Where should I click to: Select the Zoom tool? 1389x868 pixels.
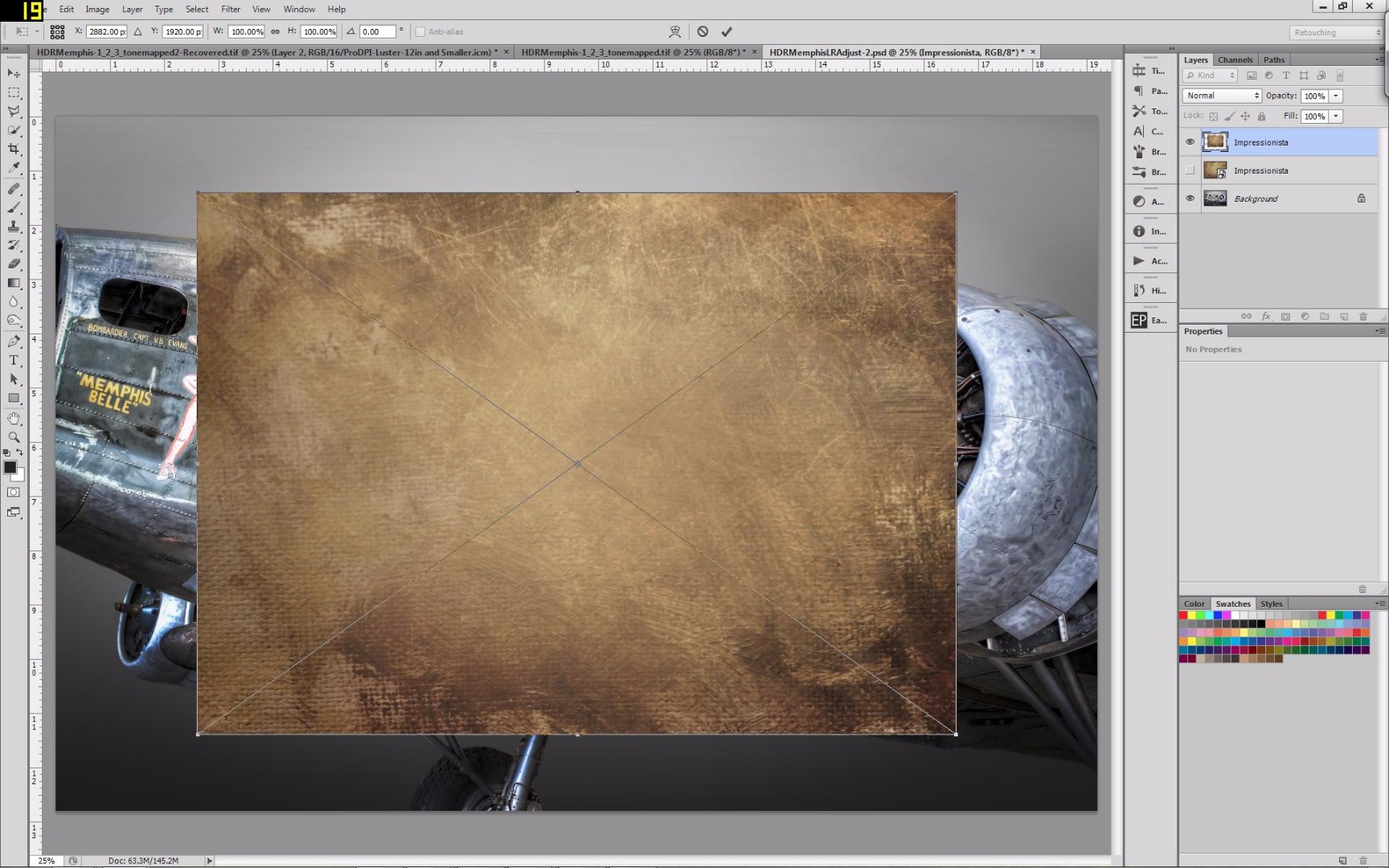coord(14,437)
